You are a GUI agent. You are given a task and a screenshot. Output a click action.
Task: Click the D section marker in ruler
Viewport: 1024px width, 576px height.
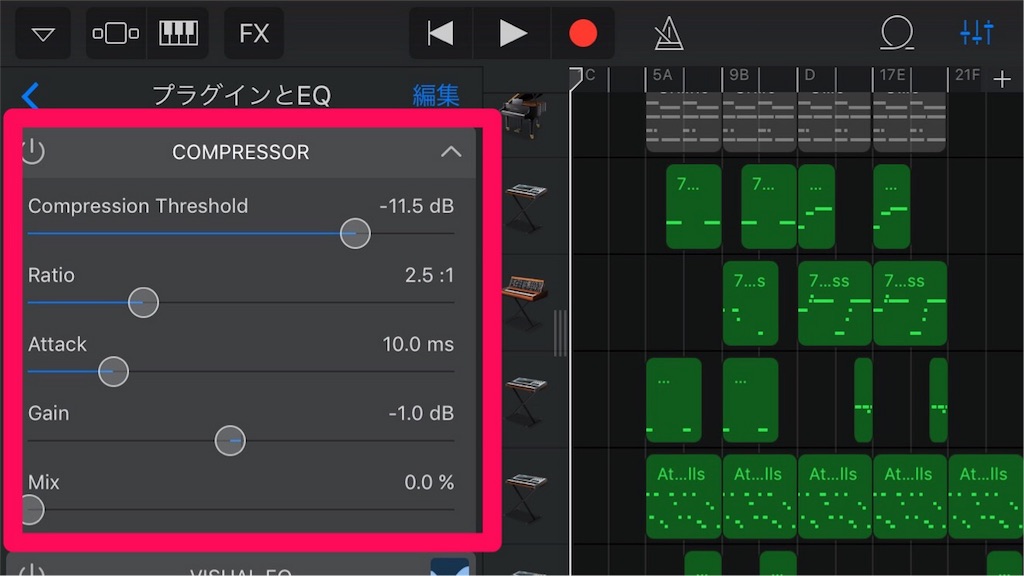810,75
